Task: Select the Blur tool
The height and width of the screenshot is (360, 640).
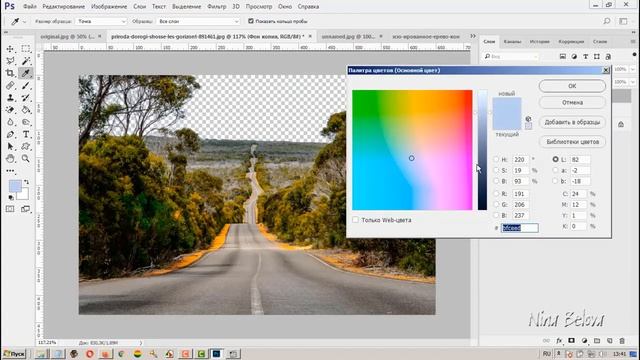Action: [10, 122]
